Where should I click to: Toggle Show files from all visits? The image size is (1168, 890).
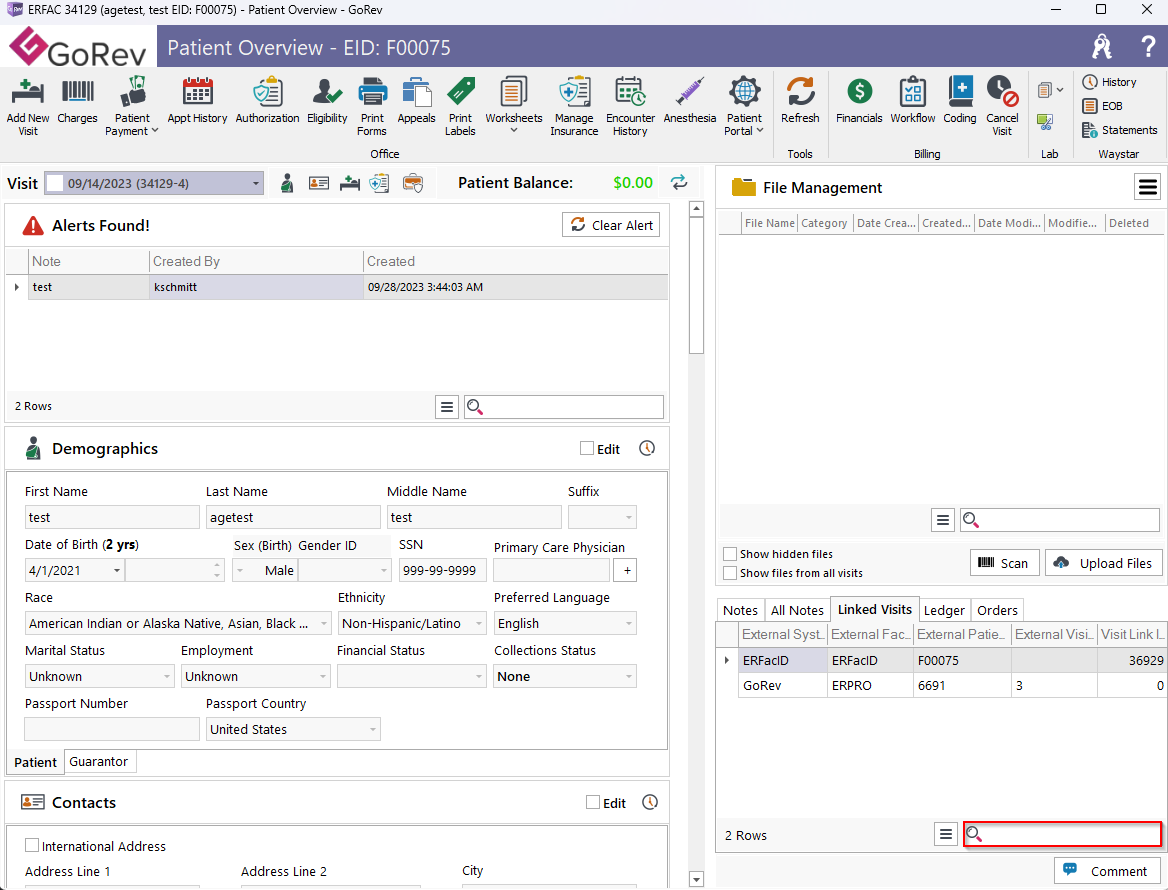[x=730, y=573]
